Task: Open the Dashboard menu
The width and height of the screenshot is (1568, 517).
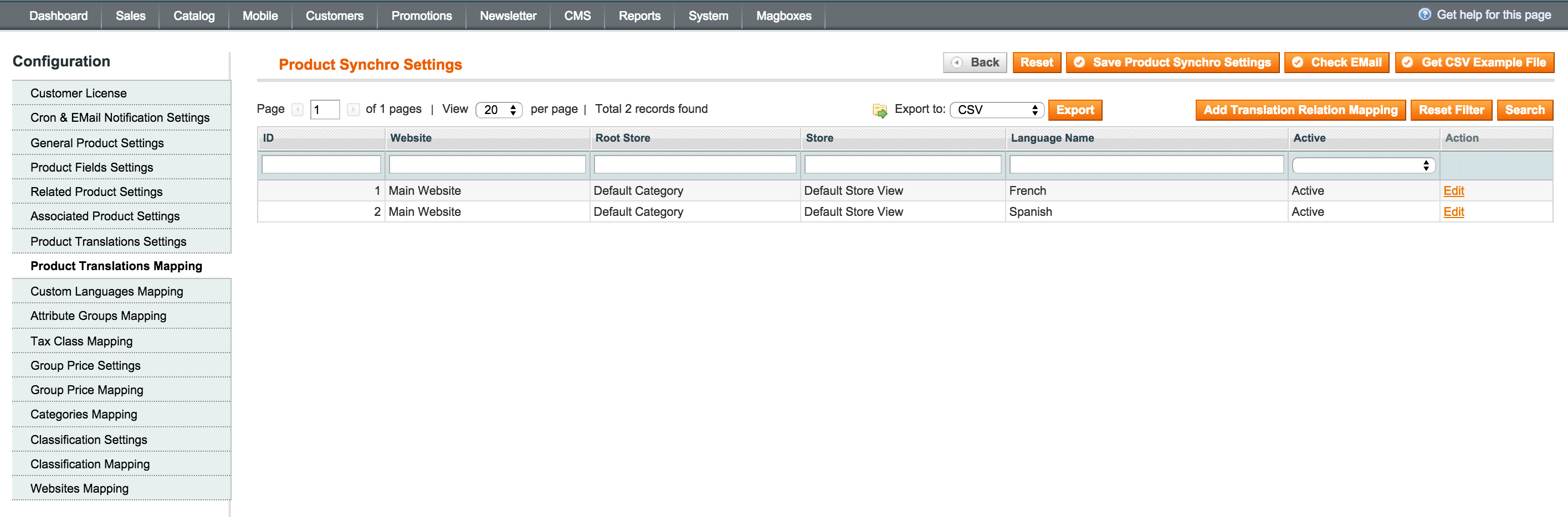Action: (58, 16)
